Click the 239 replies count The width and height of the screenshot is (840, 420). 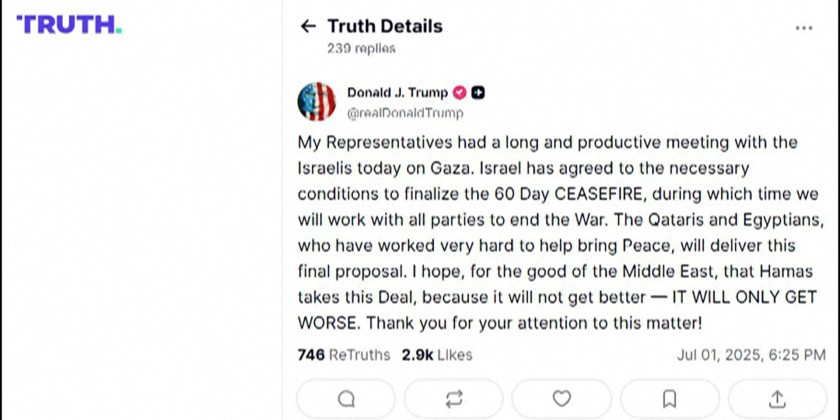point(360,48)
